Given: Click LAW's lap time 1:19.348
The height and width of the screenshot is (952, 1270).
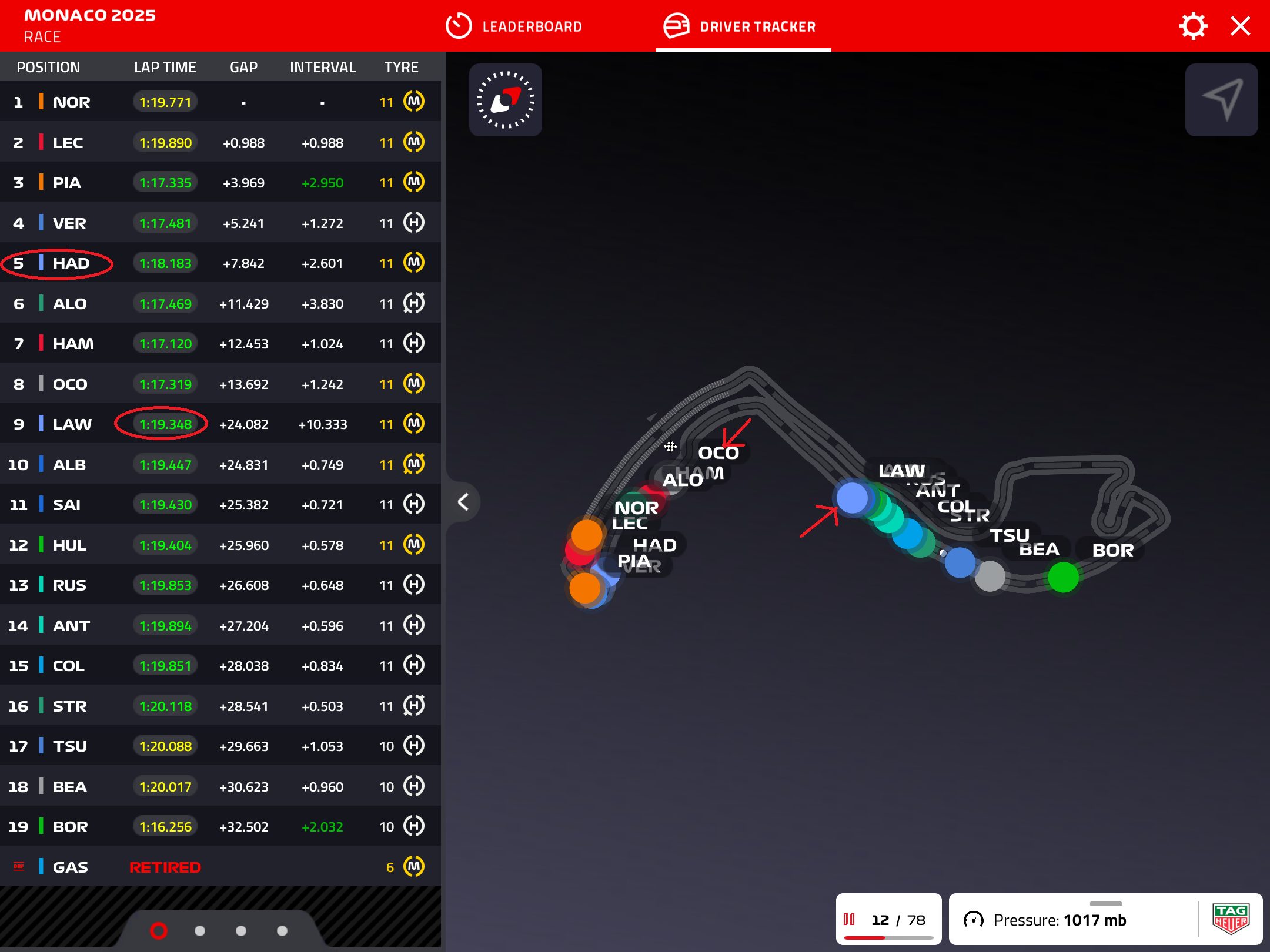Looking at the screenshot, I should click(x=165, y=424).
